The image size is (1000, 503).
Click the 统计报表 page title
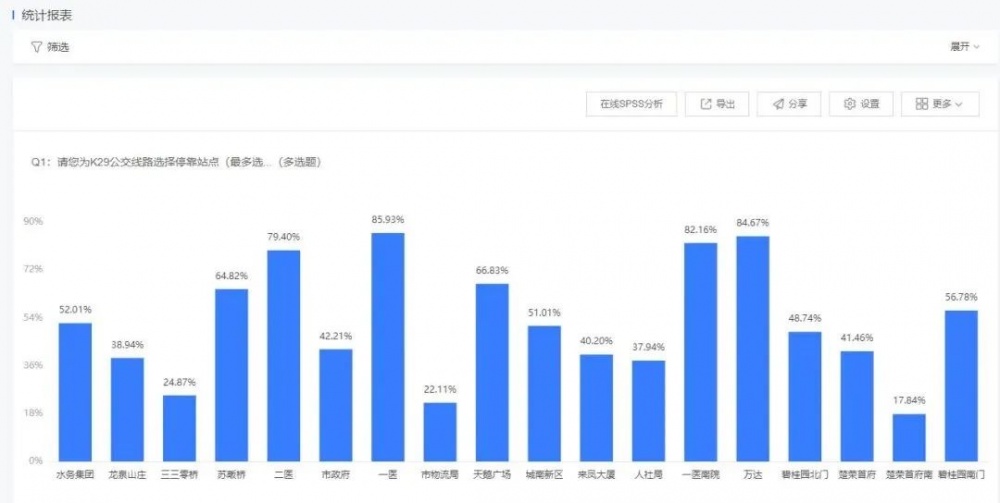[x=46, y=15]
